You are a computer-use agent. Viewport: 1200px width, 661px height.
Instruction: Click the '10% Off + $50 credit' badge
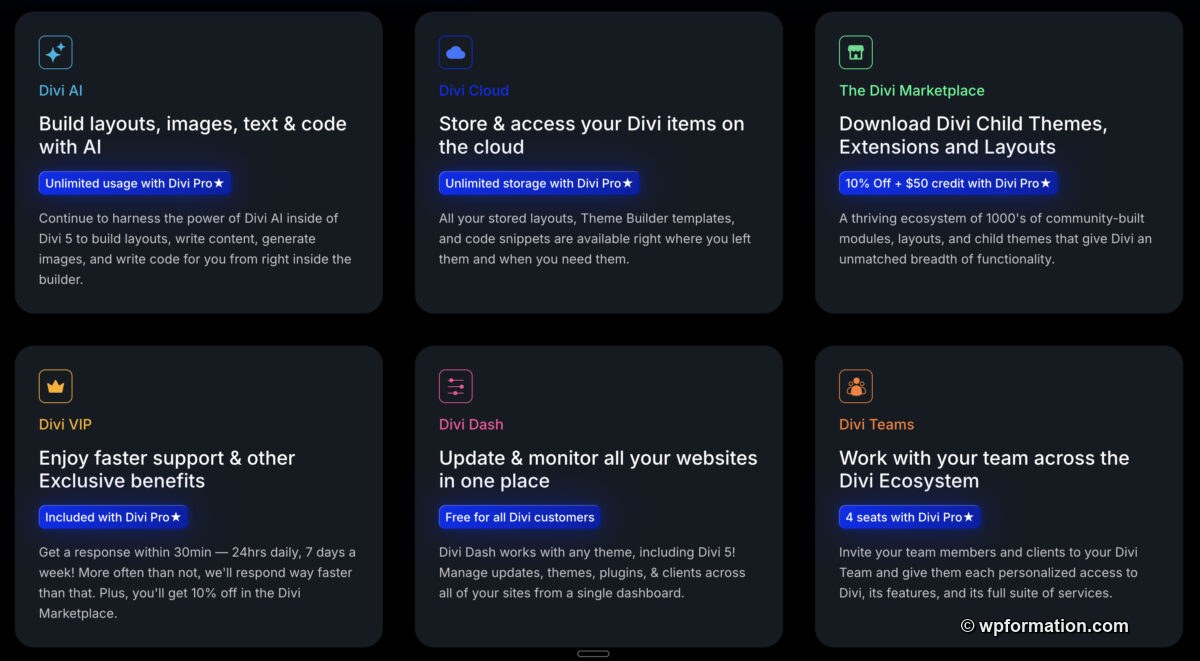(x=948, y=183)
